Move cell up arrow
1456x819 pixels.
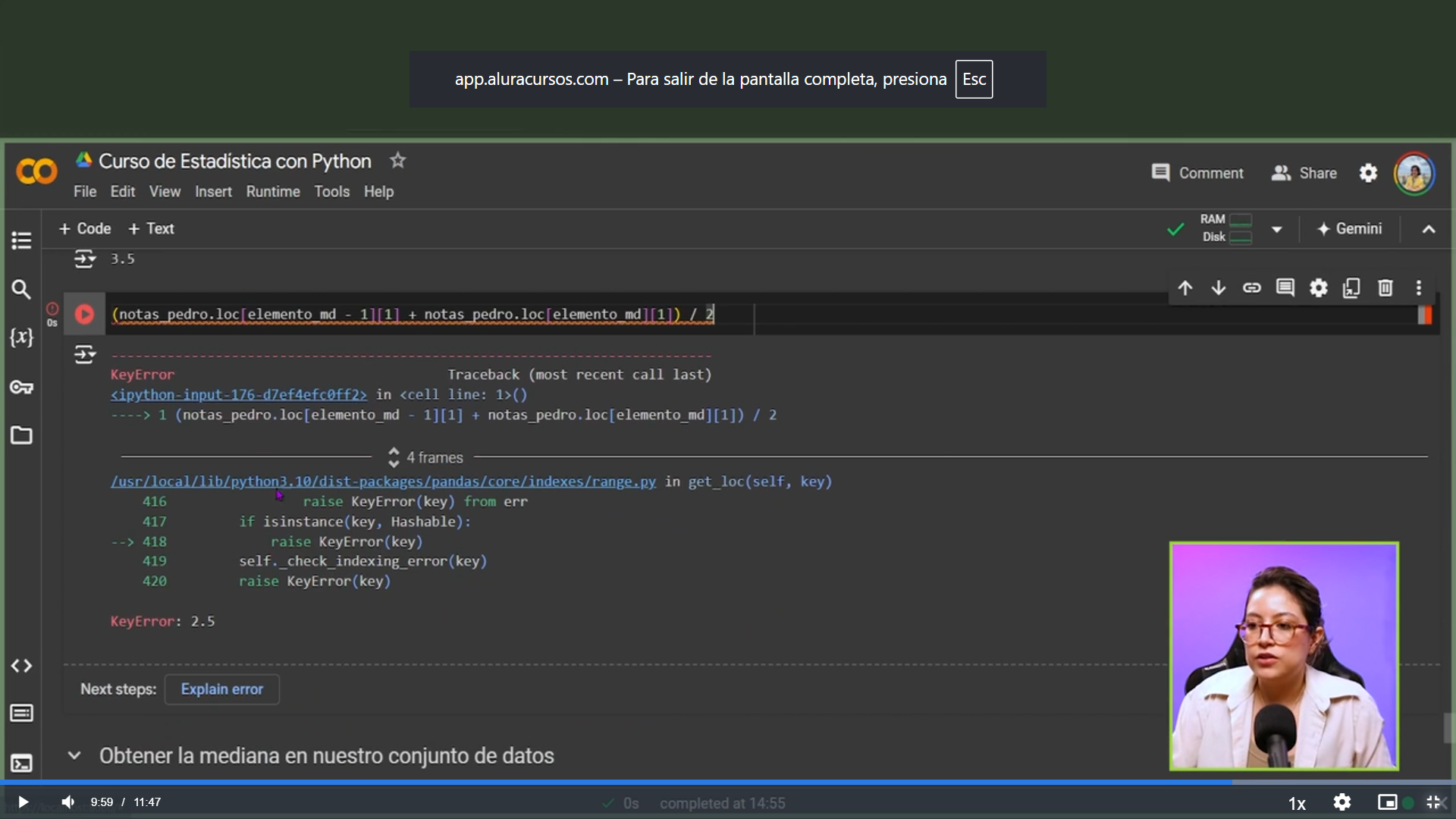click(x=1185, y=288)
